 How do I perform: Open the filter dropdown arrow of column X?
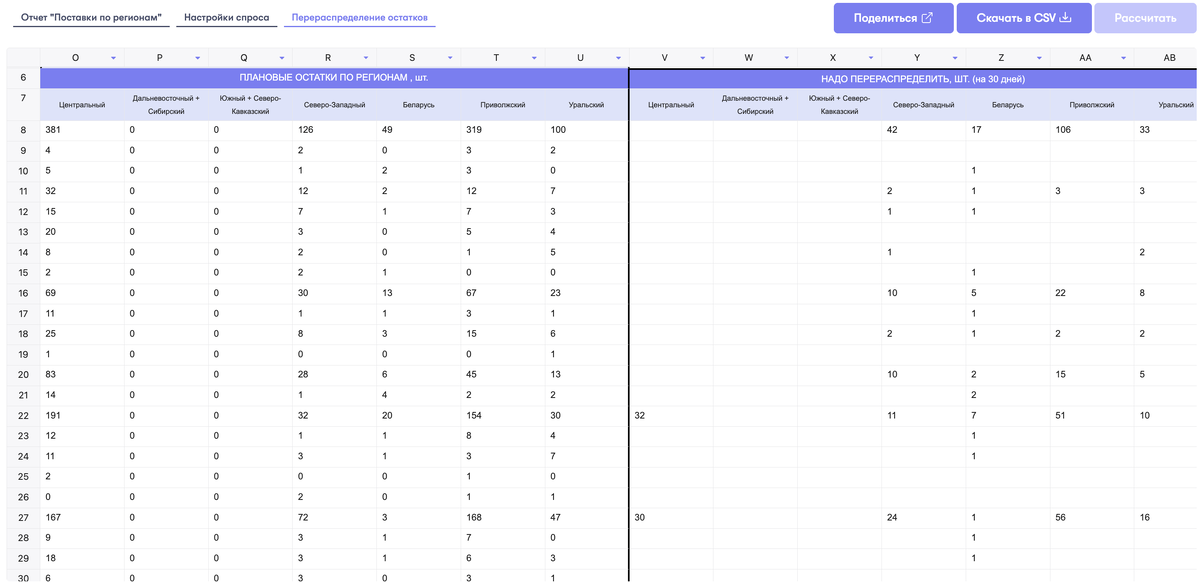tap(870, 59)
